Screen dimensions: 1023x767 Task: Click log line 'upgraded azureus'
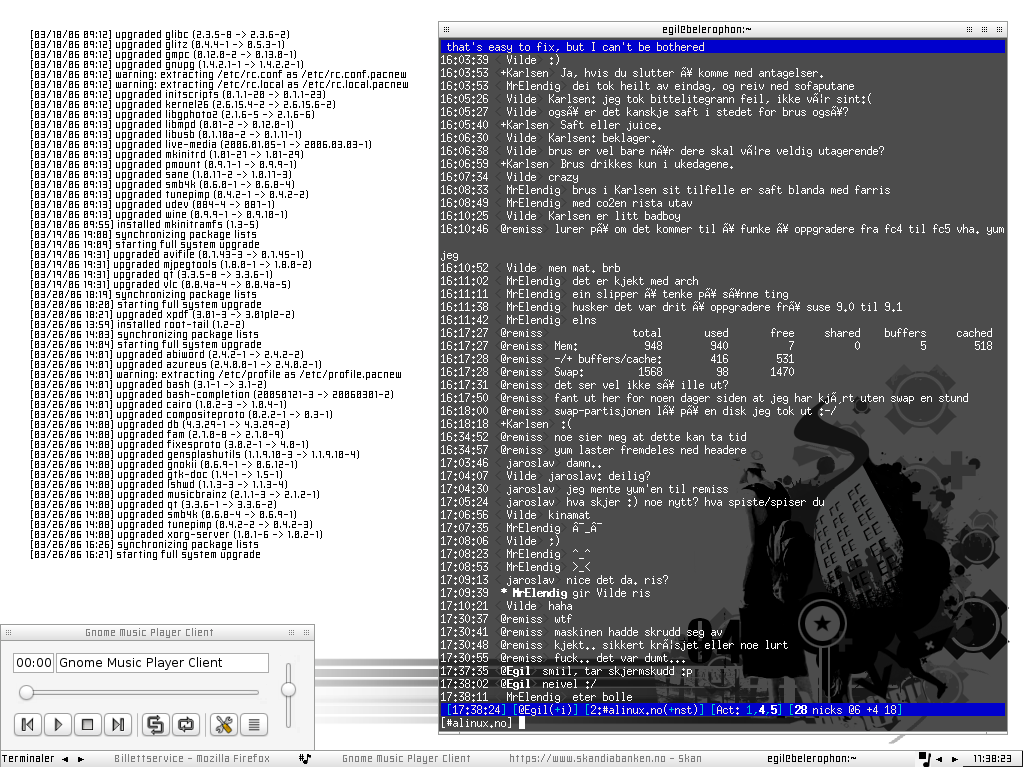pos(176,365)
